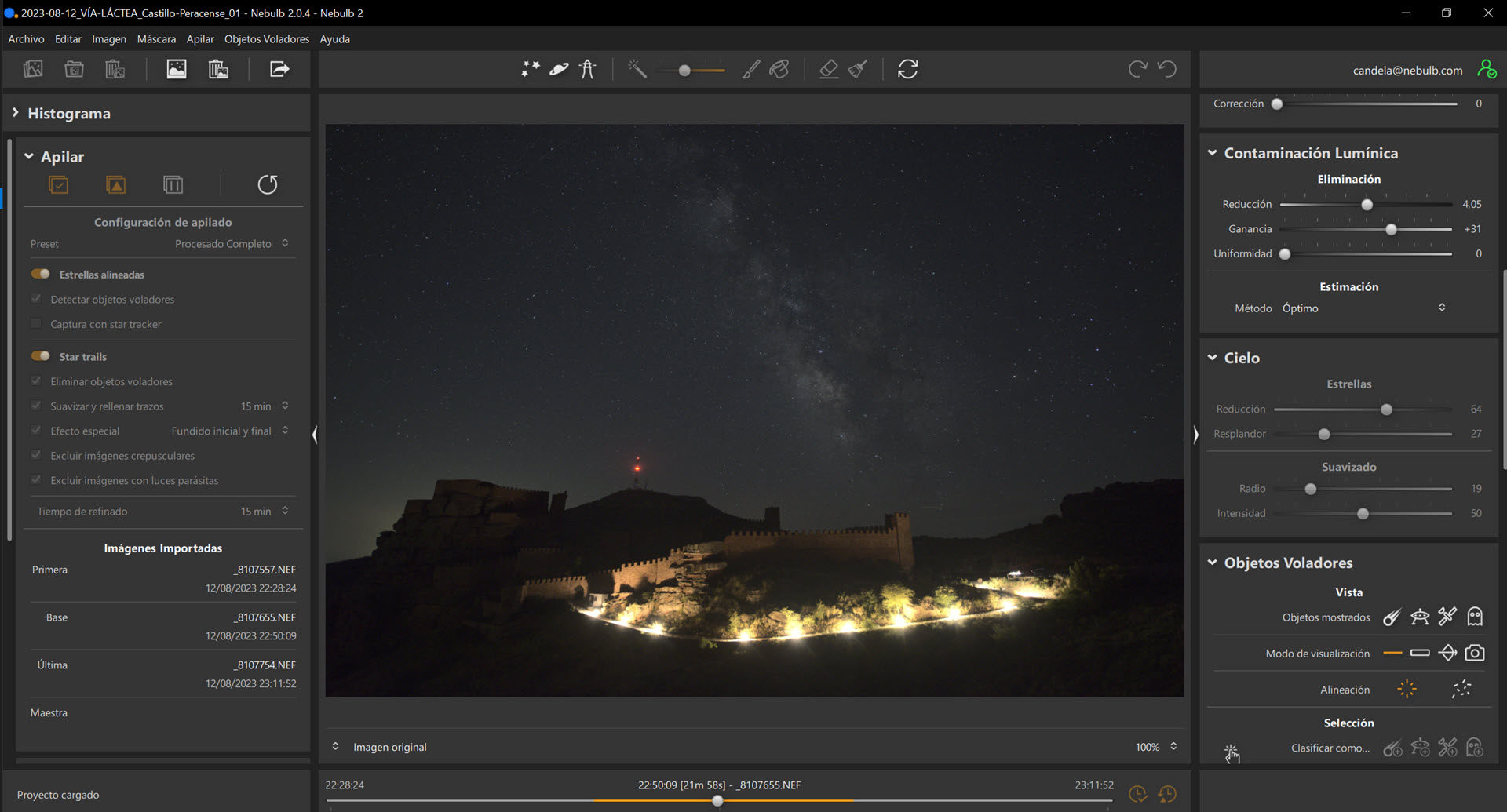This screenshot has width=1507, height=812.
Task: Click the Reducción slider under Contaminación Lumínica
Action: 1367,205
